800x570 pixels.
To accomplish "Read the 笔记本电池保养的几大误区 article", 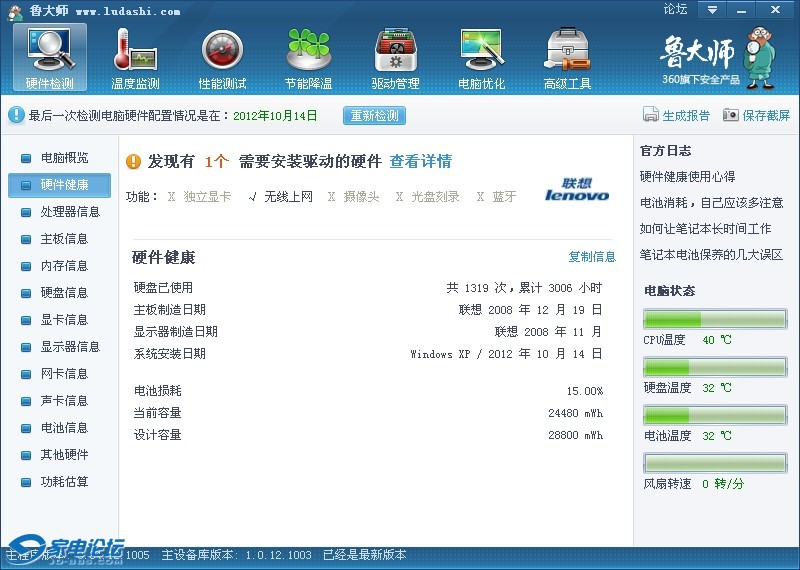I will pyautogui.click(x=711, y=255).
